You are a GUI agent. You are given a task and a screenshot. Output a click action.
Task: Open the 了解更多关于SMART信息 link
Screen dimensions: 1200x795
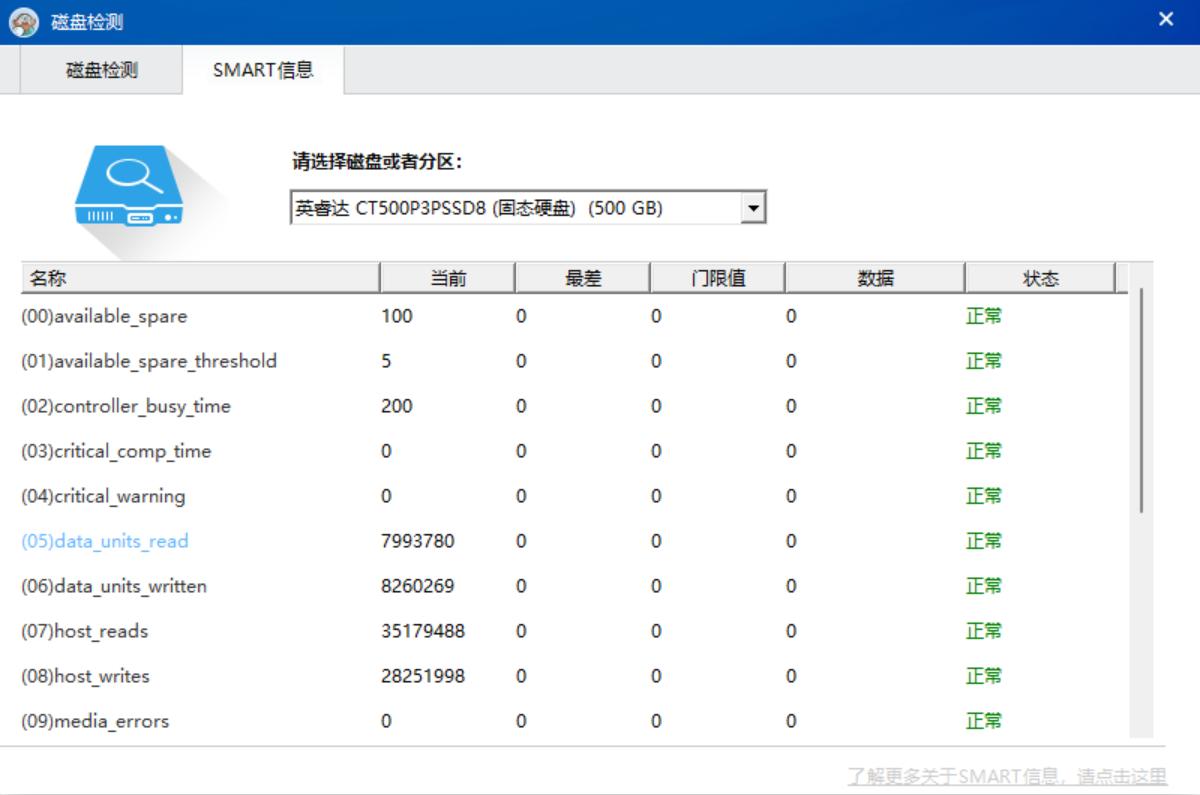pyautogui.click(x=1006, y=776)
